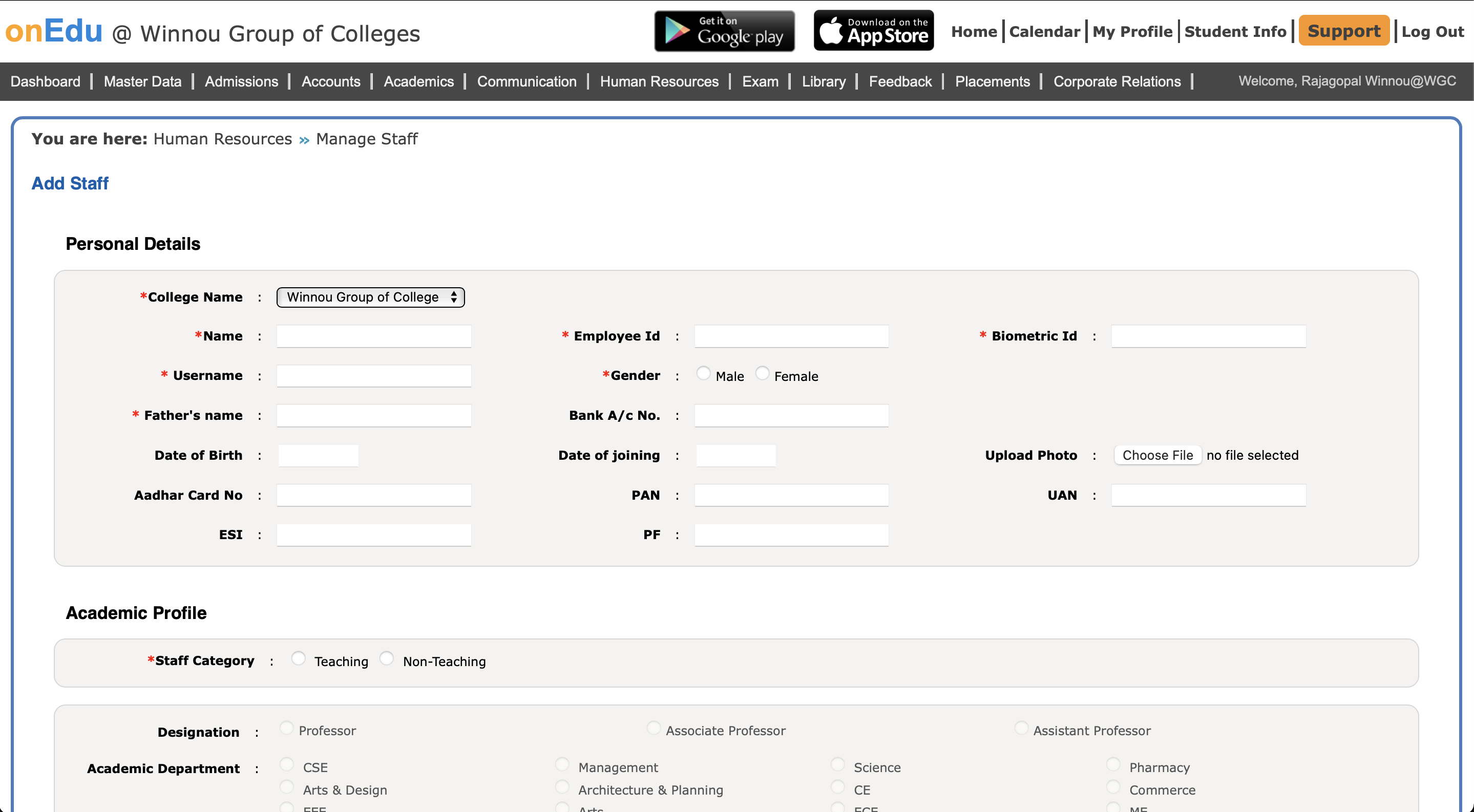1474x812 pixels.
Task: Choose Non-Teaching staff category
Action: [x=387, y=659]
